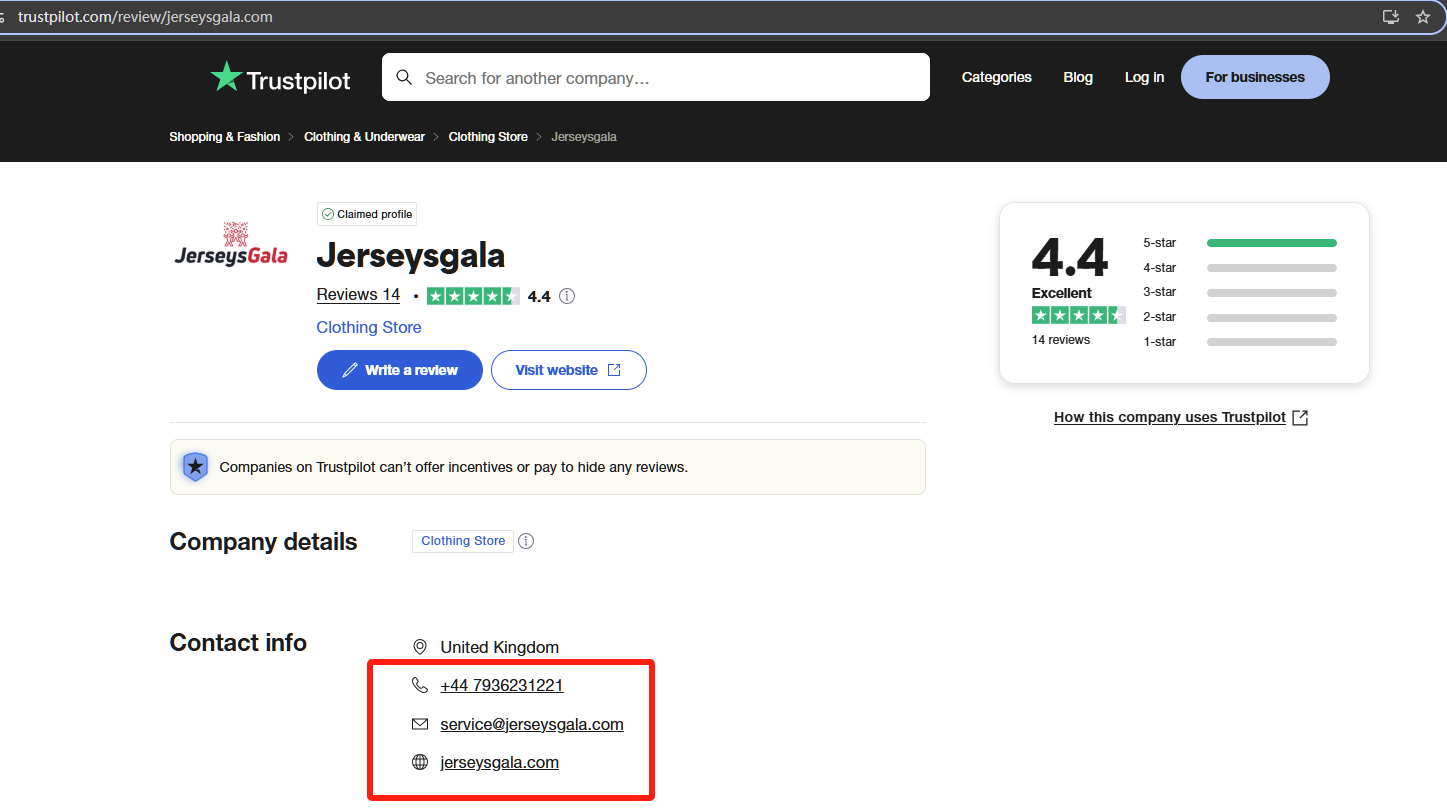The height and width of the screenshot is (809, 1447).
Task: Click the Jerseysgala heading
Action: tap(411, 256)
